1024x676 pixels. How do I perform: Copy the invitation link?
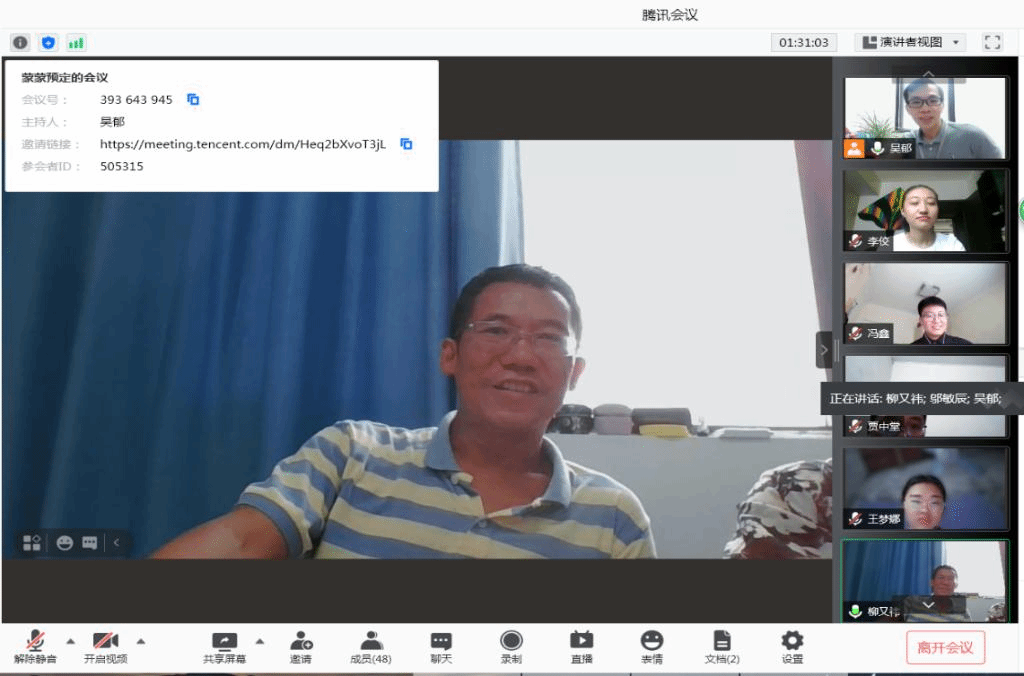pyautogui.click(x=406, y=144)
